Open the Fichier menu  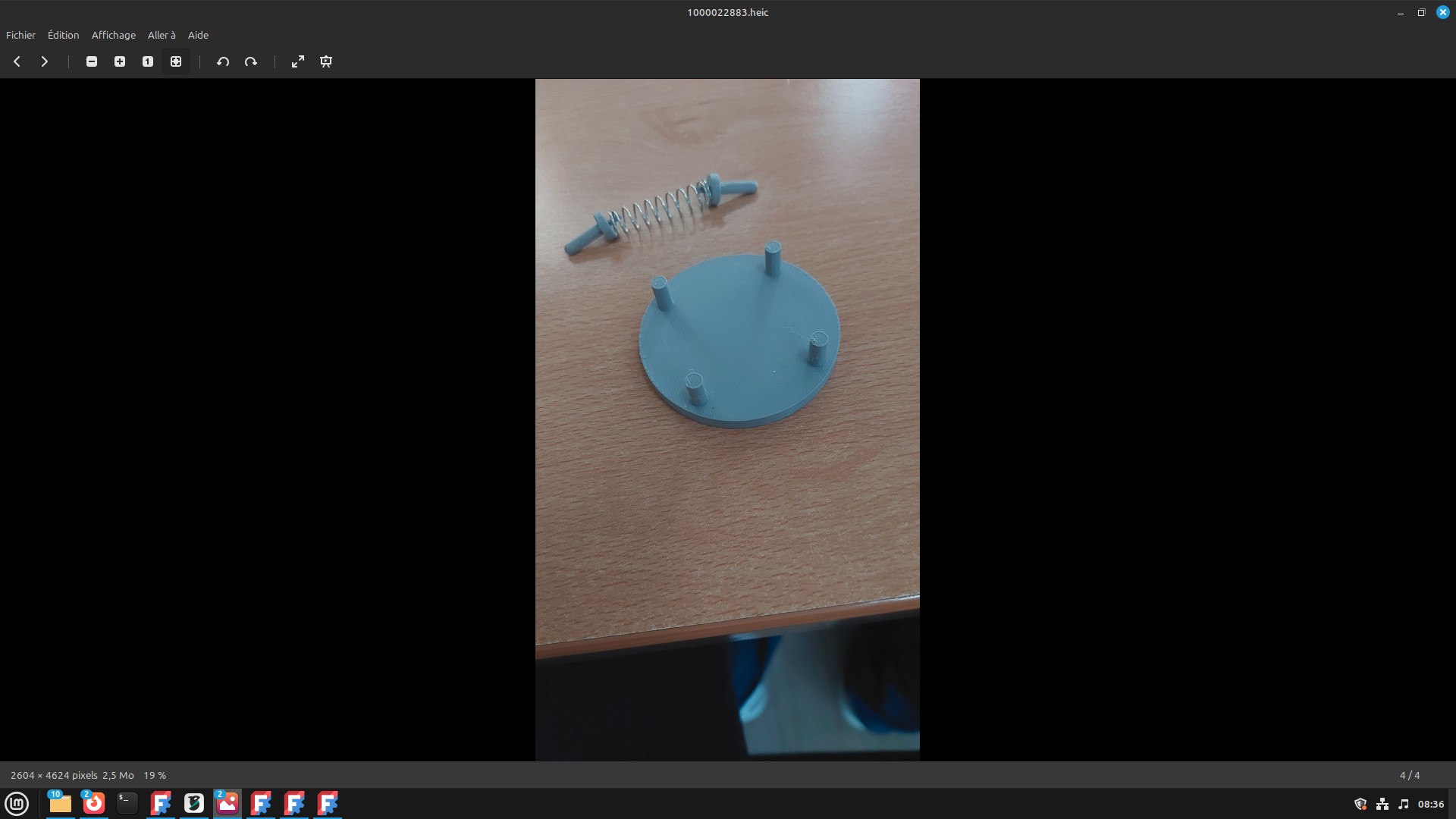[20, 35]
